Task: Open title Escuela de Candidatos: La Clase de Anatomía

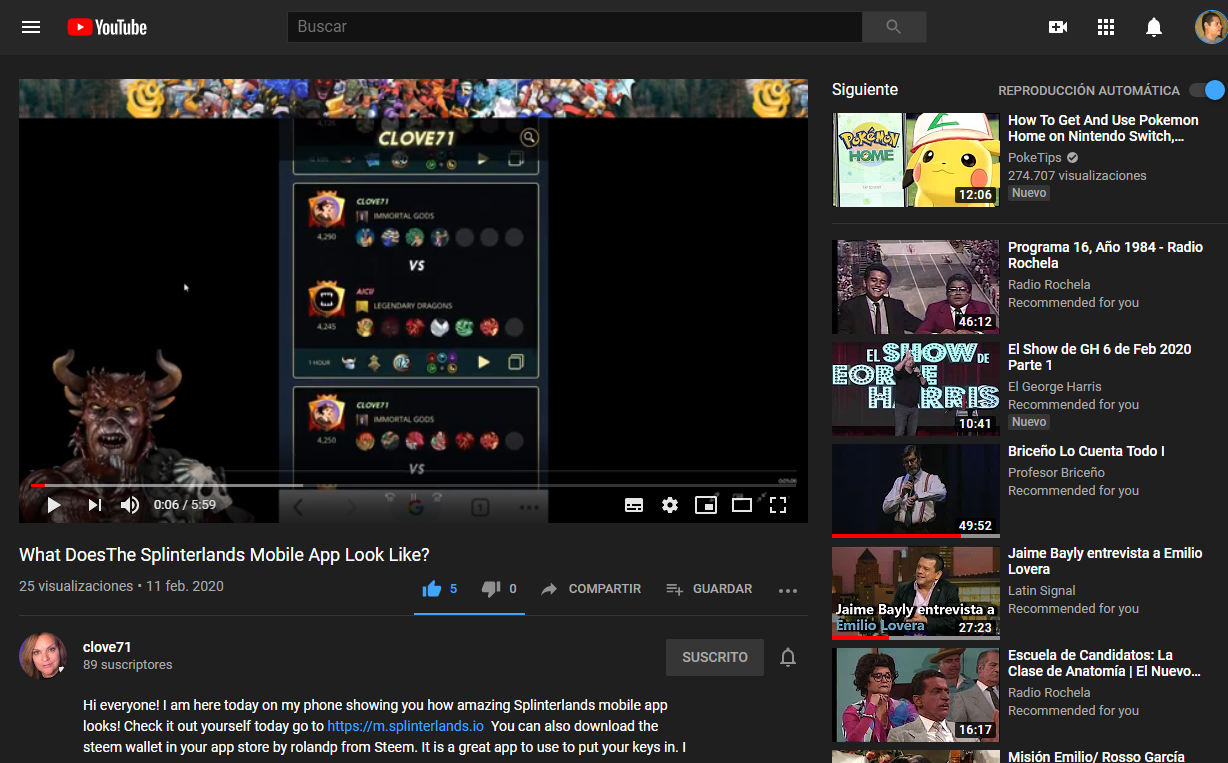Action: [x=1105, y=663]
